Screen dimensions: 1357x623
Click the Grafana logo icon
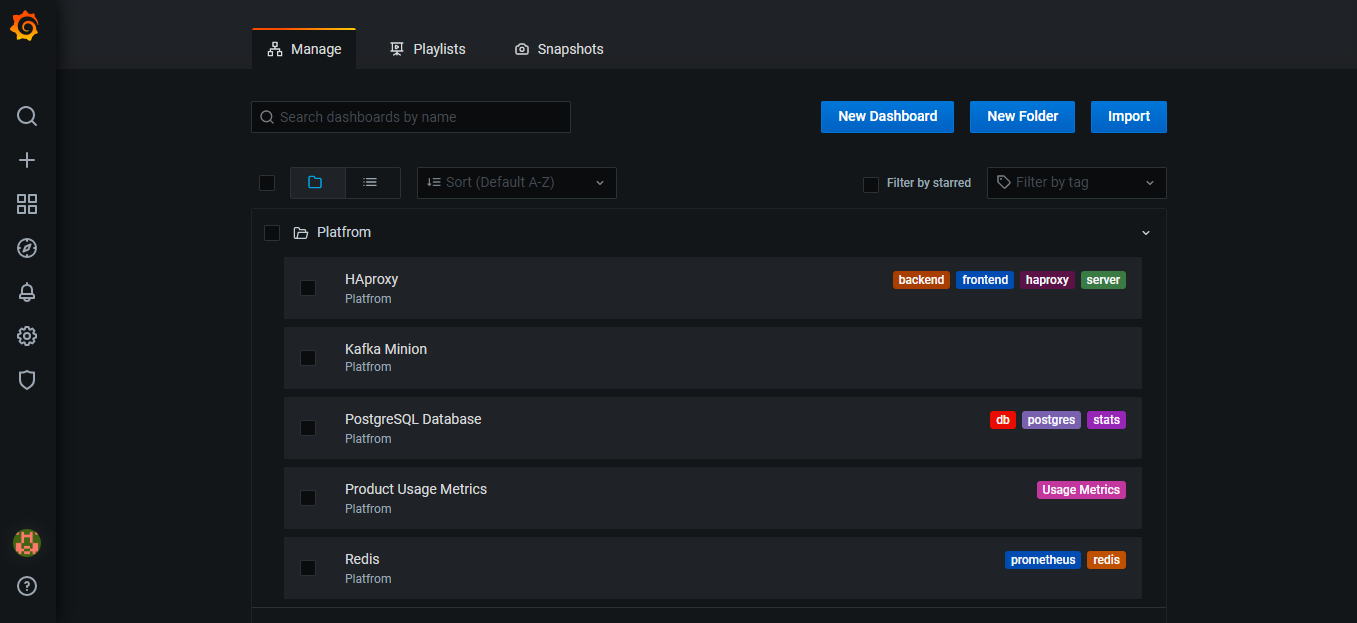coord(25,27)
